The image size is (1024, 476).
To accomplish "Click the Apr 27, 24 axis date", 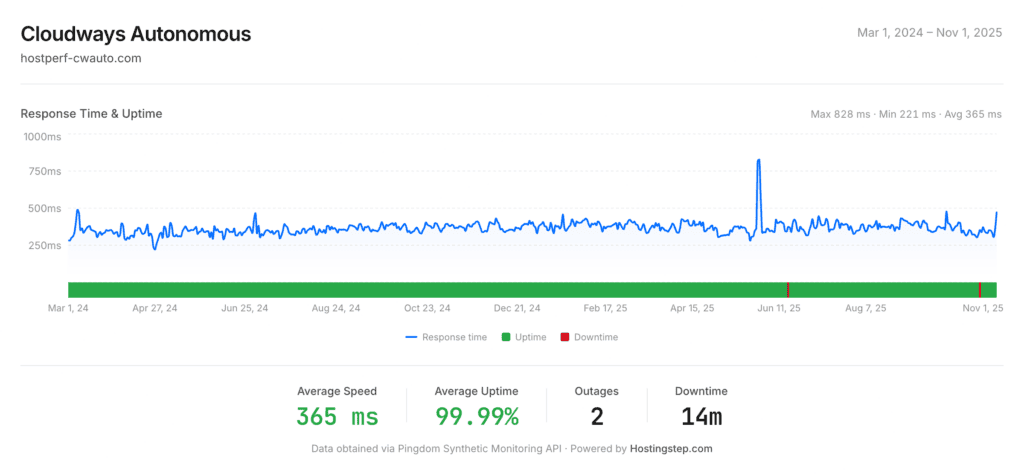I will click(155, 308).
